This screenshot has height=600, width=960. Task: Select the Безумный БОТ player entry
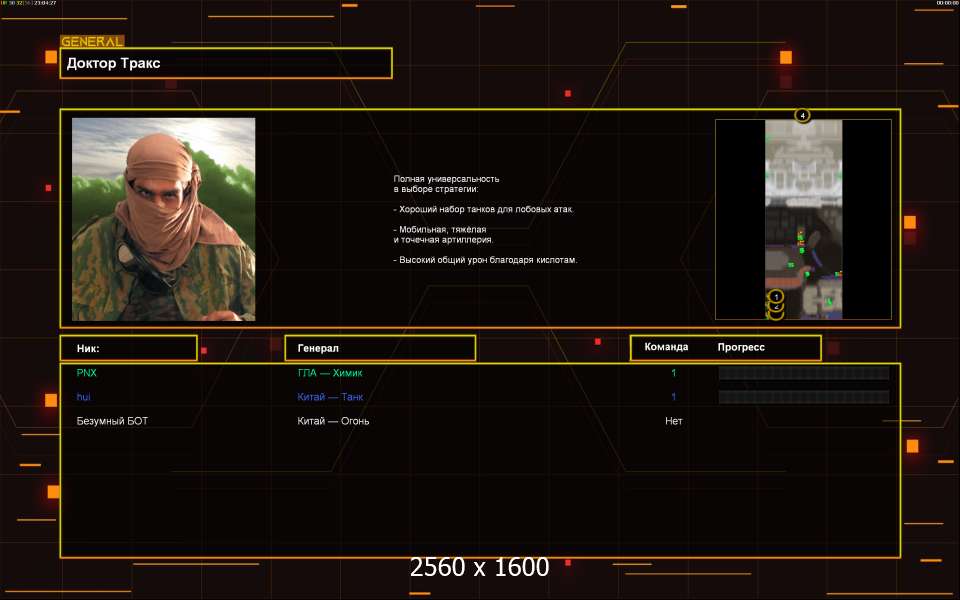coord(112,421)
